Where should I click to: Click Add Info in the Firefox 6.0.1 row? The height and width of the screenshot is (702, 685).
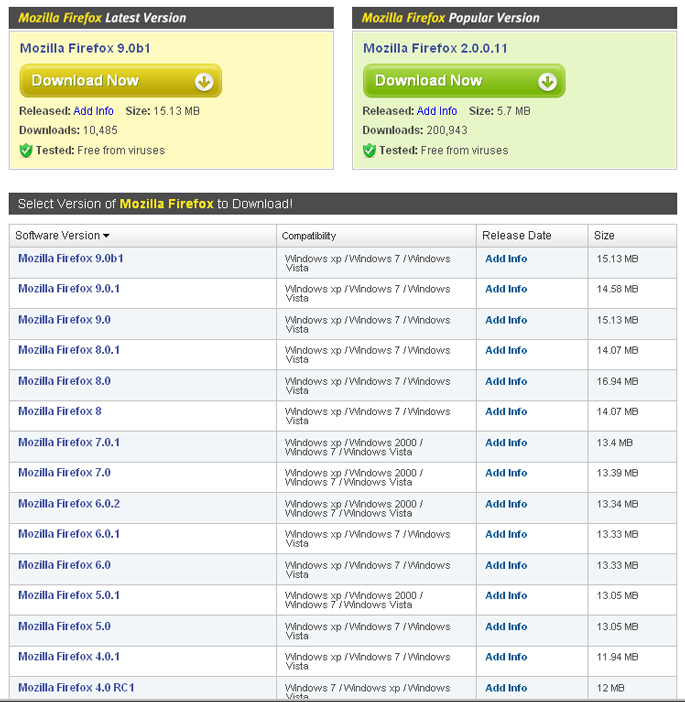(x=506, y=535)
